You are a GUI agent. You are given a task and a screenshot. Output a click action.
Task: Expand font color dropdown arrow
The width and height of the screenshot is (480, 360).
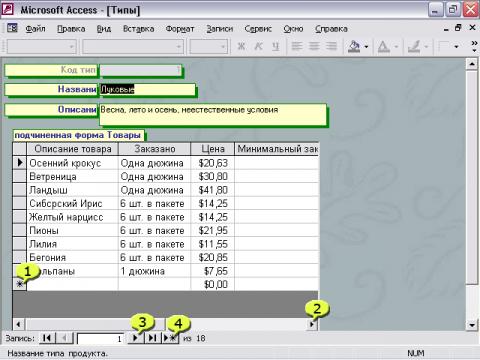(396, 47)
